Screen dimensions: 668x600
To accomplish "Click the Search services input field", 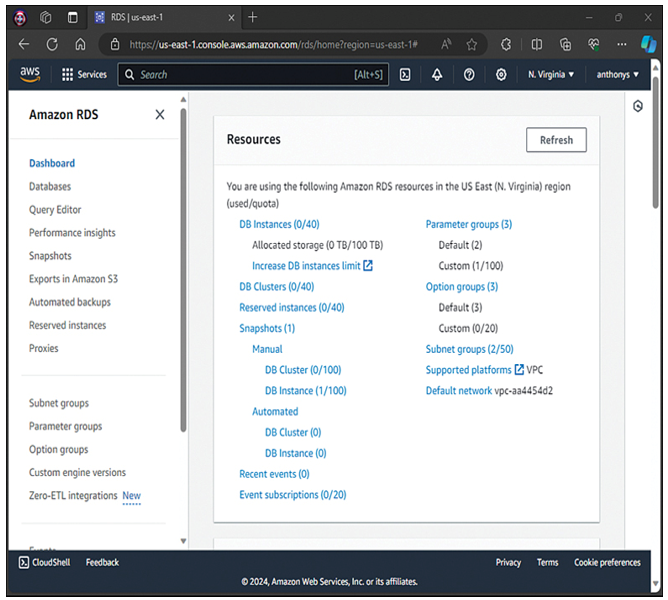I will [253, 75].
